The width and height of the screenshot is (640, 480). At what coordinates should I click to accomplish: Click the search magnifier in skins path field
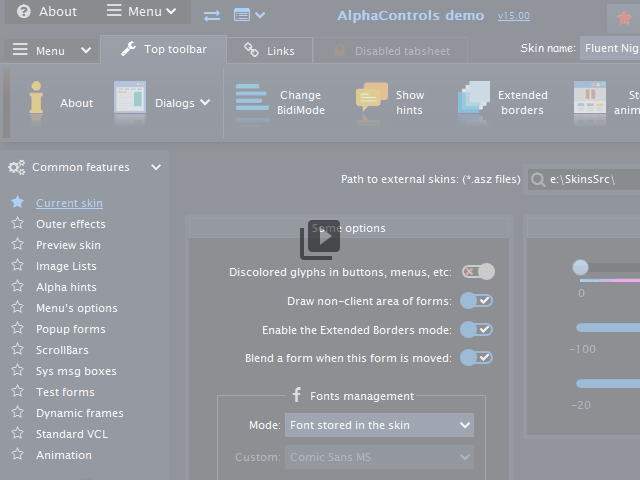coord(538,180)
